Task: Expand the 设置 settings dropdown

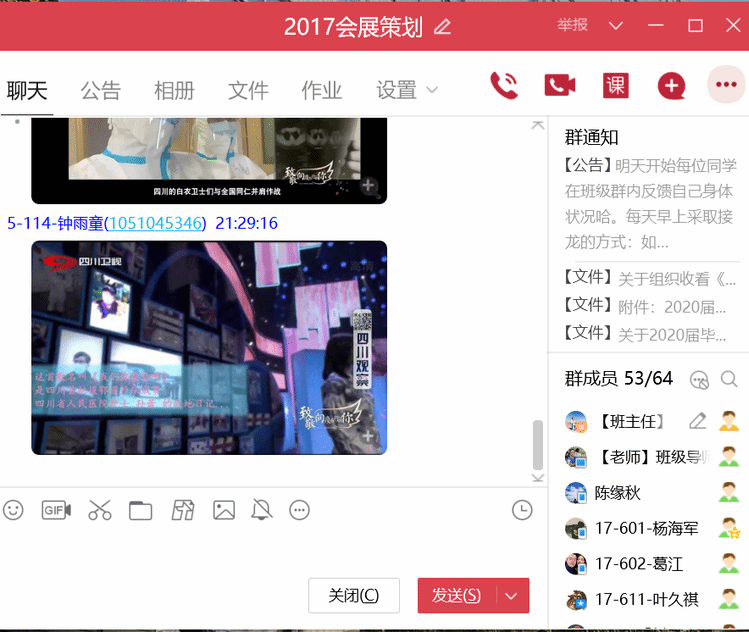Action: [x=407, y=90]
